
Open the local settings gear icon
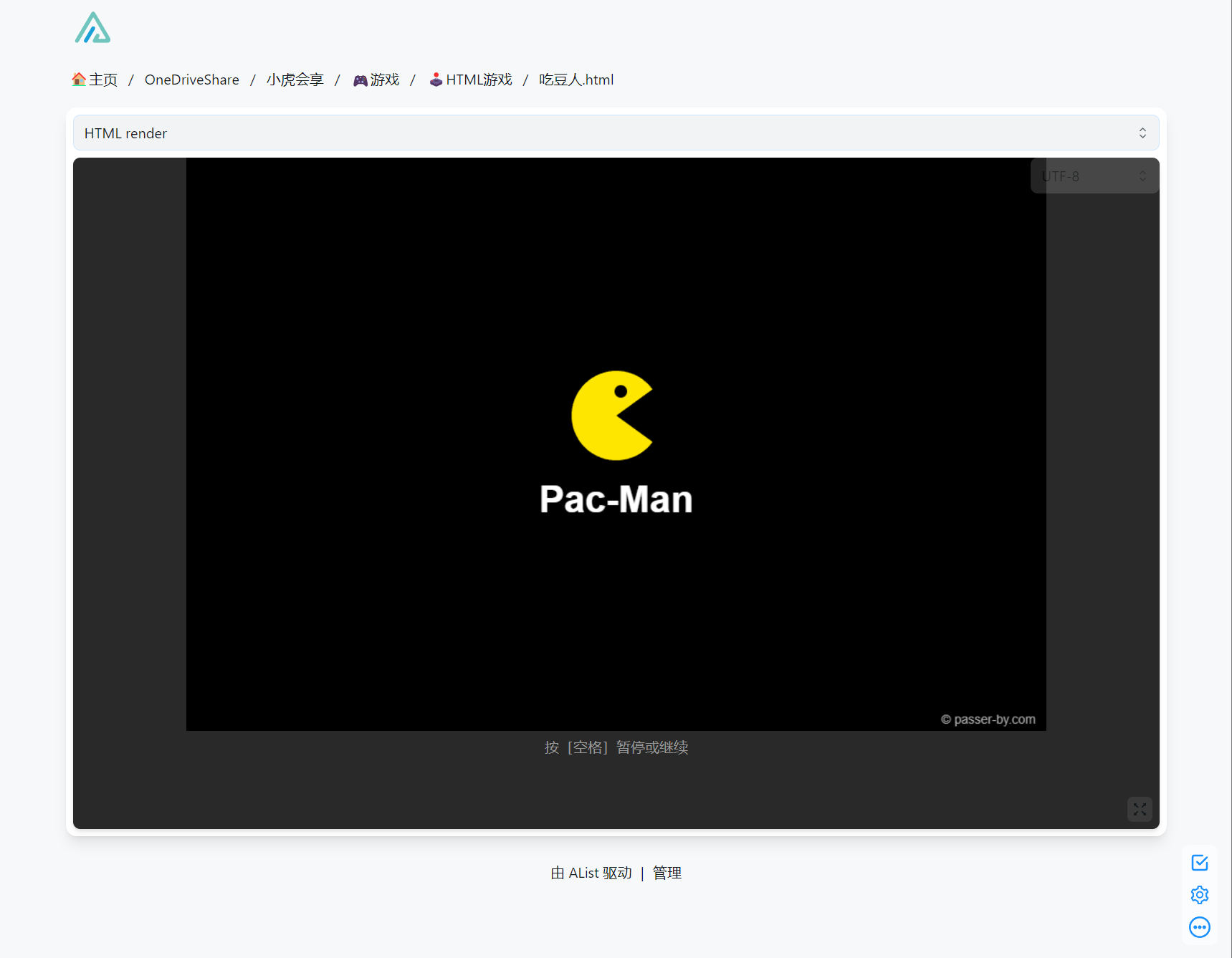coord(1199,895)
